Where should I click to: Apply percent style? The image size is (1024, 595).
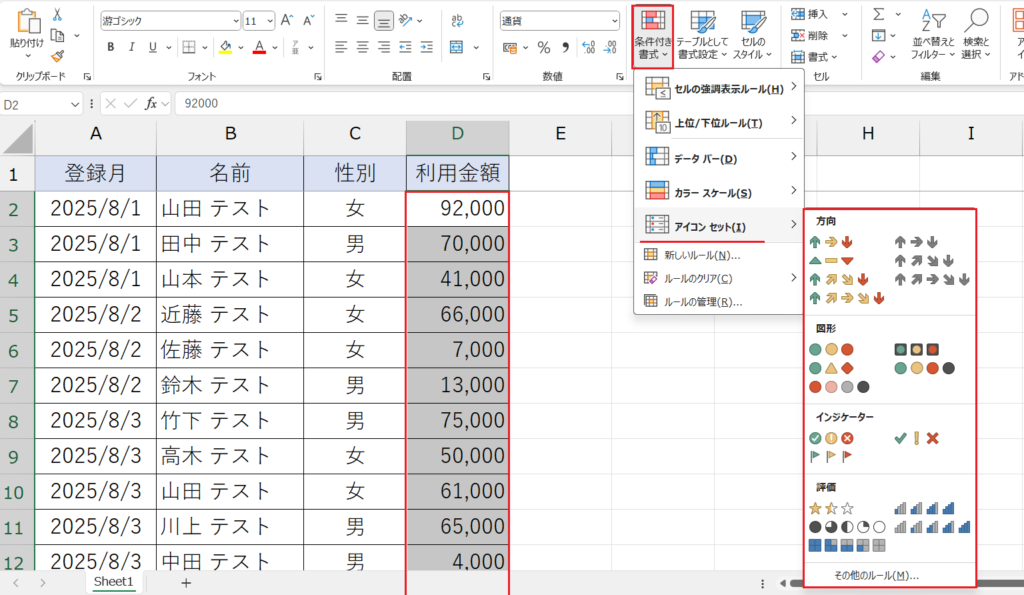coord(543,47)
